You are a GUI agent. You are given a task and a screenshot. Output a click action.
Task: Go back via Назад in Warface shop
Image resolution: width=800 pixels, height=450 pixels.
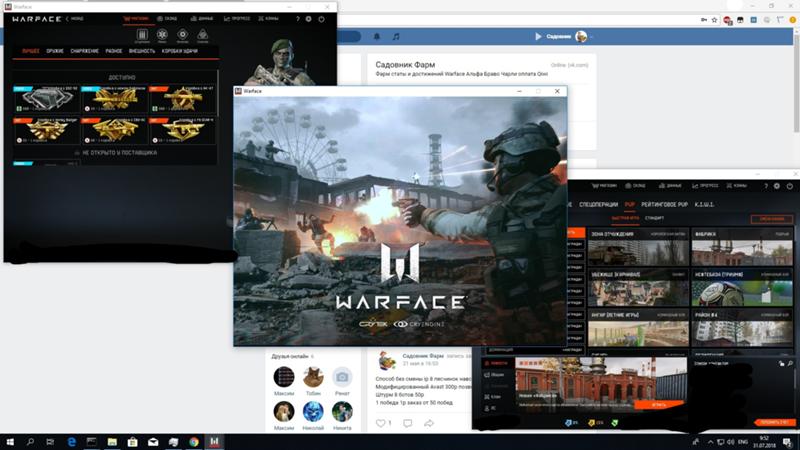[x=74, y=19]
